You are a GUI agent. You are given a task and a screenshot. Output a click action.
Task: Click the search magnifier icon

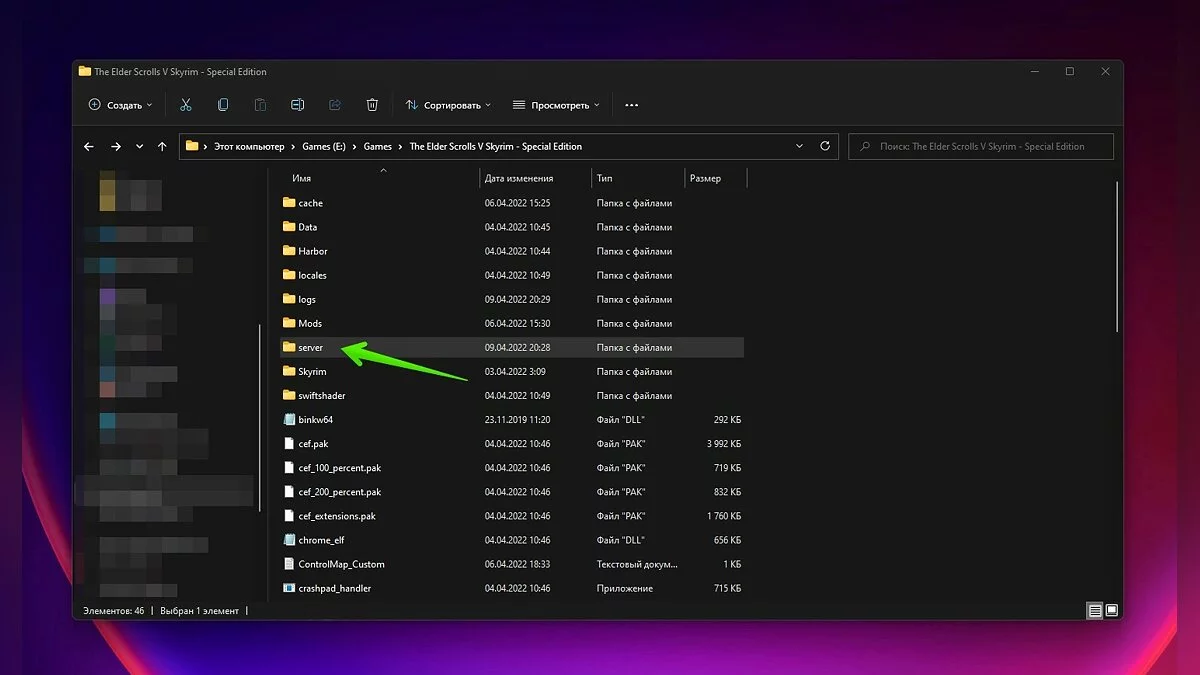[865, 146]
